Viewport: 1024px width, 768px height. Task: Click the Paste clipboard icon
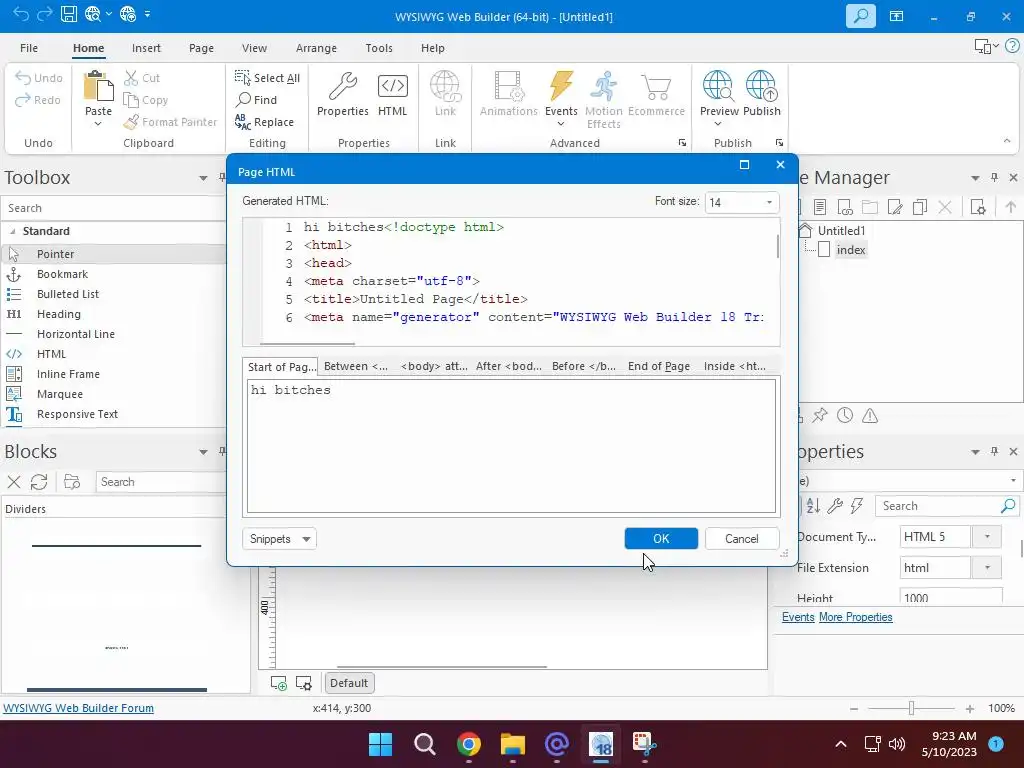pyautogui.click(x=98, y=86)
